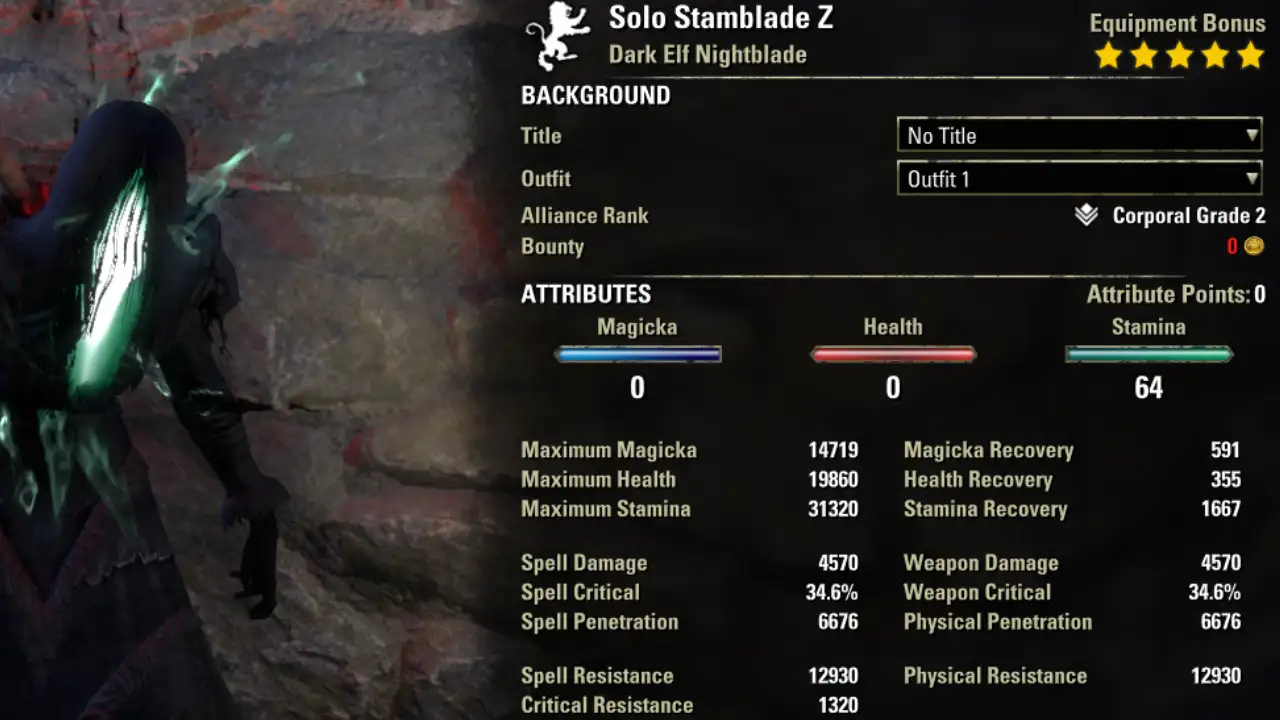The image size is (1280, 720).
Task: Click the third Equipment Bonus star
Action: [x=1180, y=55]
